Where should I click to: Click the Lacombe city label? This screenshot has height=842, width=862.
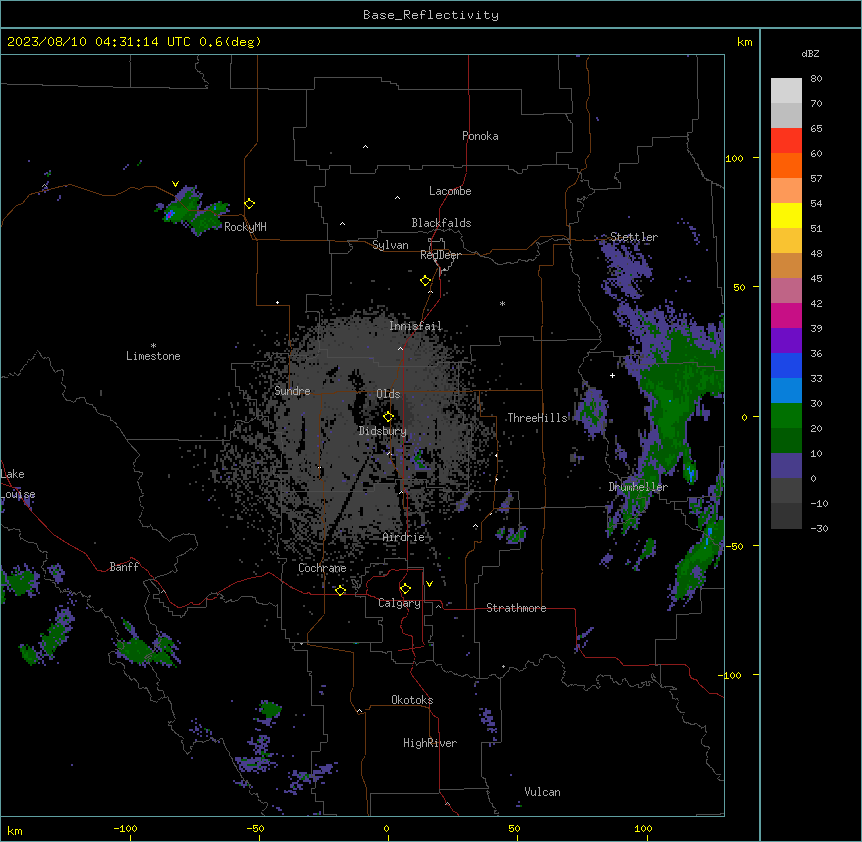(450, 191)
